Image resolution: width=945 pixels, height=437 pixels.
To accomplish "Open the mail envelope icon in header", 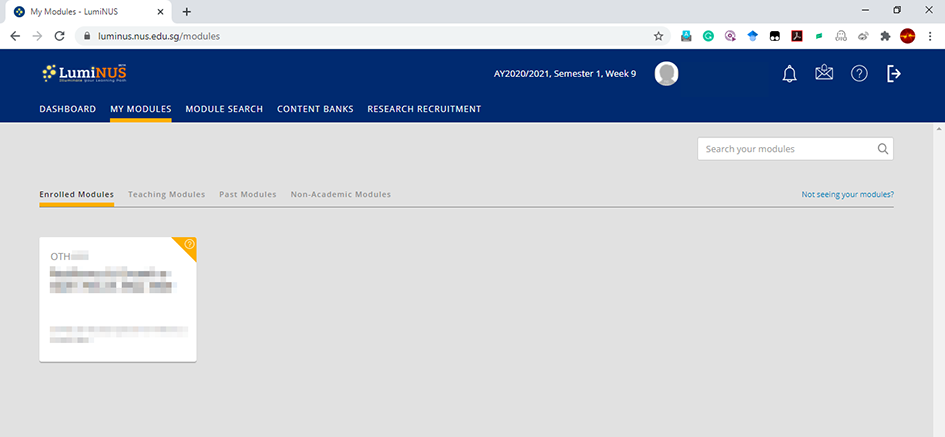I will (824, 74).
